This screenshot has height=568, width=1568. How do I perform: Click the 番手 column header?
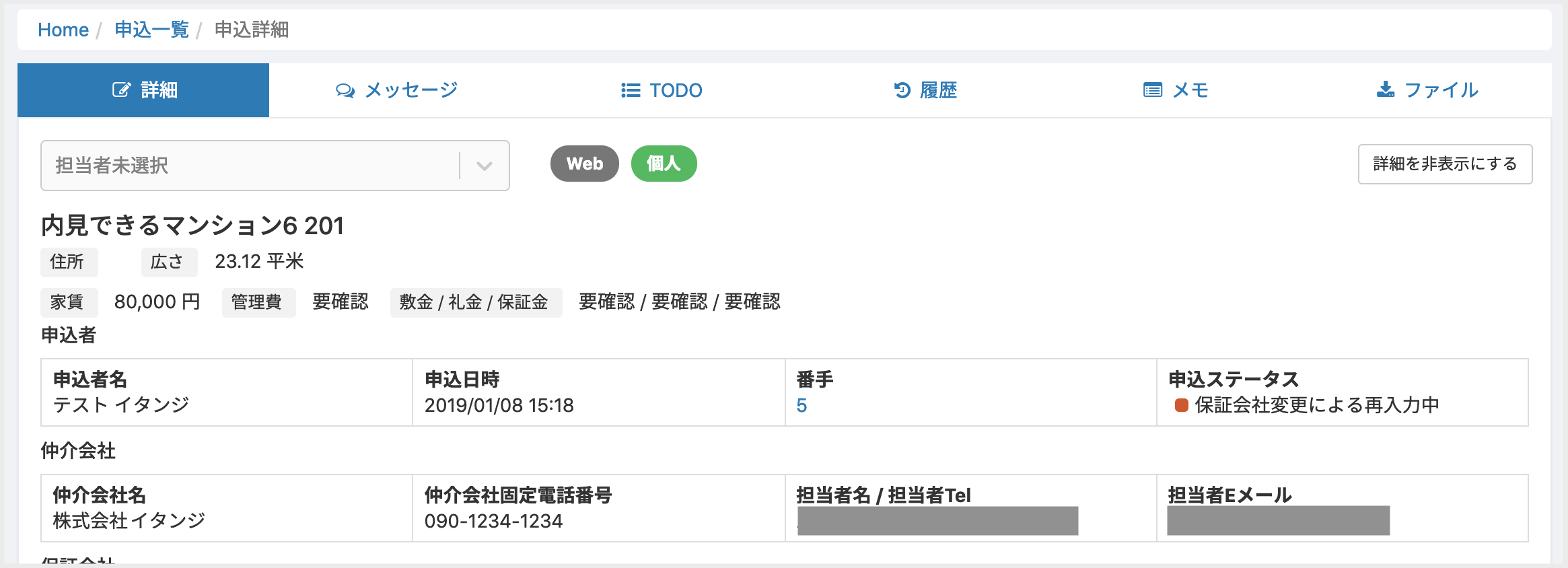815,380
